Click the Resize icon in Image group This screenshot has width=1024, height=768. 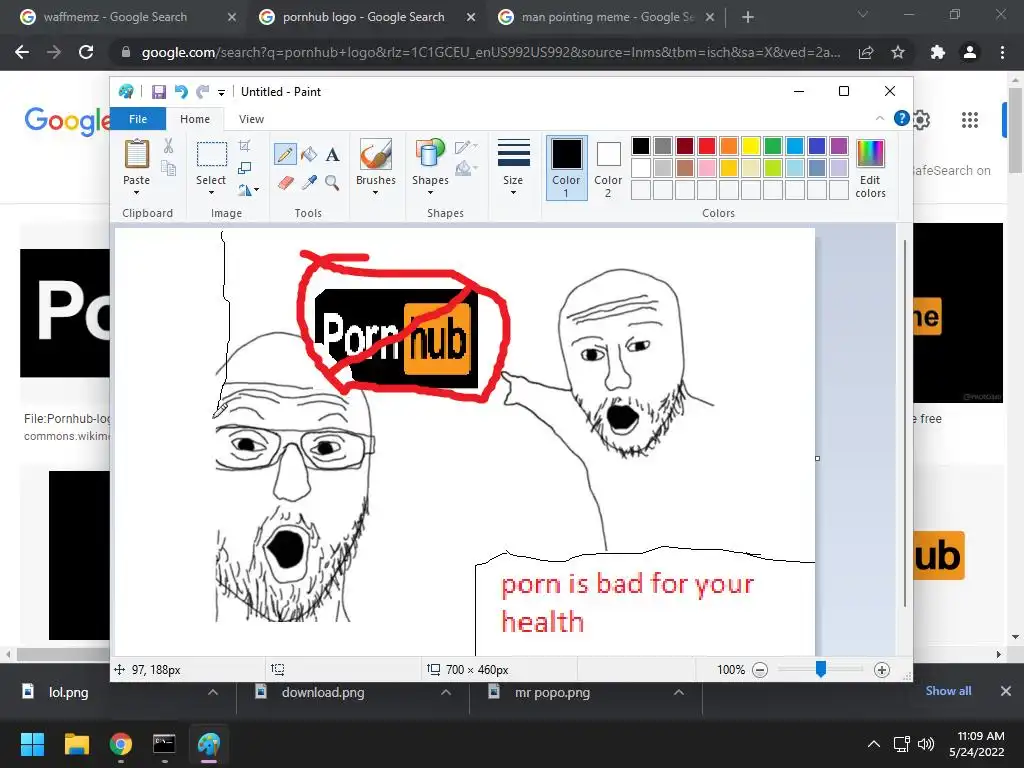(x=244, y=168)
